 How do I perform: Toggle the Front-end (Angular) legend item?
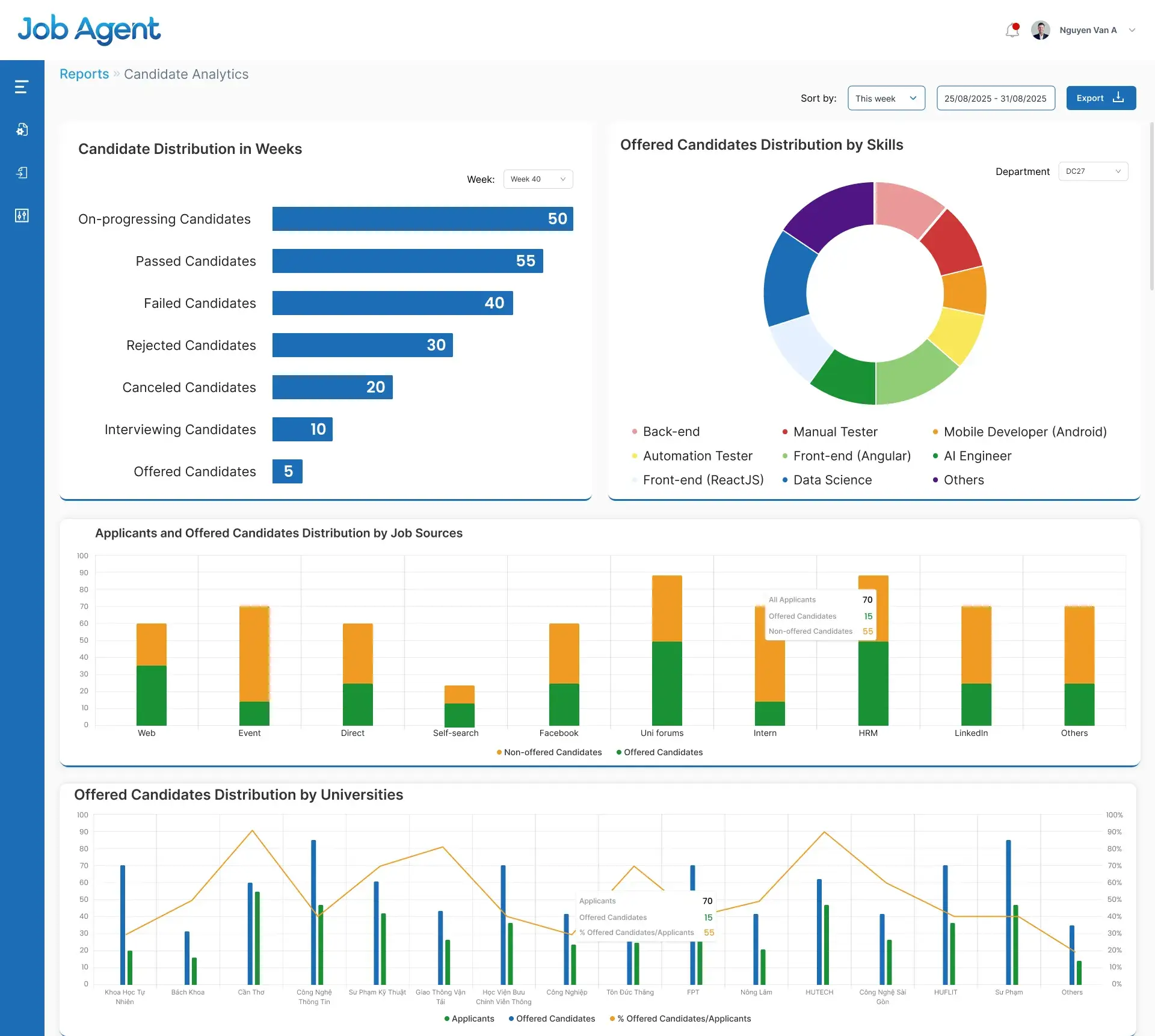coord(846,456)
